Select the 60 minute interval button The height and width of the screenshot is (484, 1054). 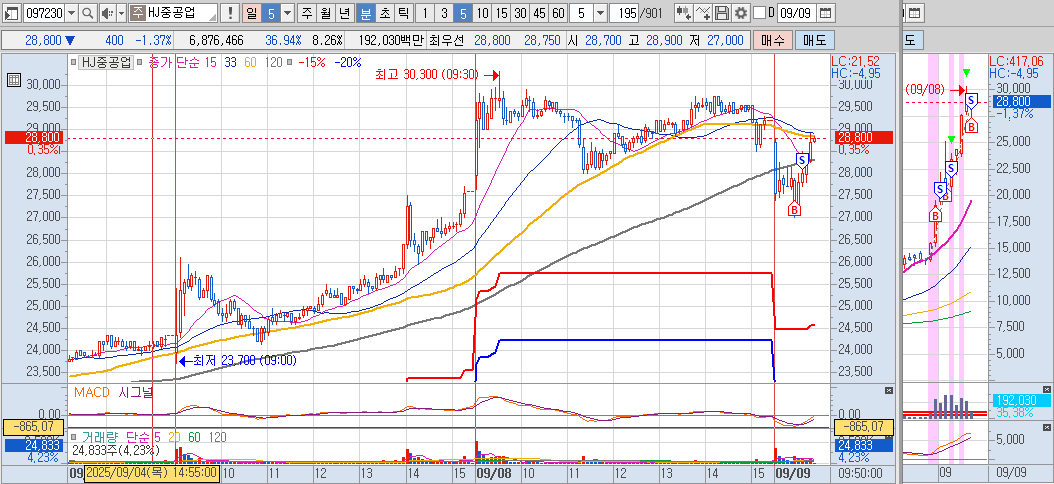[x=558, y=13]
